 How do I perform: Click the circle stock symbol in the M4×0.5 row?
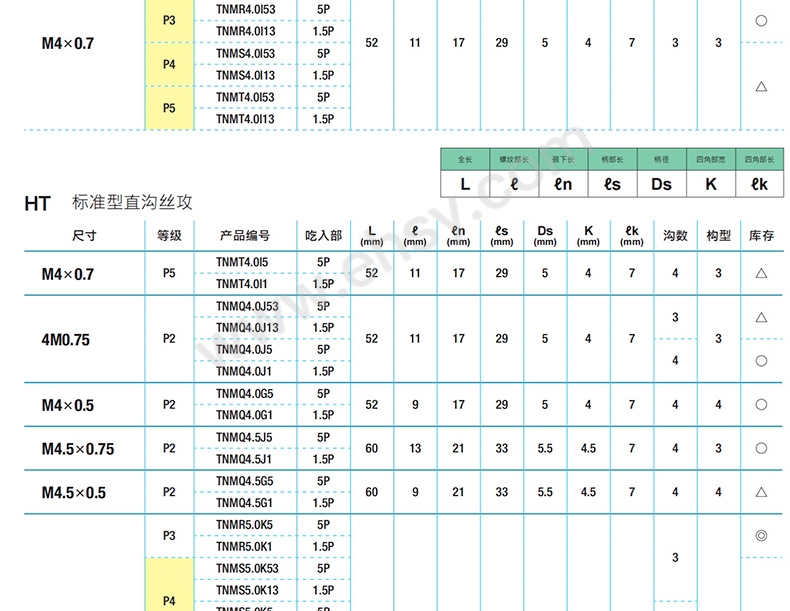pos(761,404)
